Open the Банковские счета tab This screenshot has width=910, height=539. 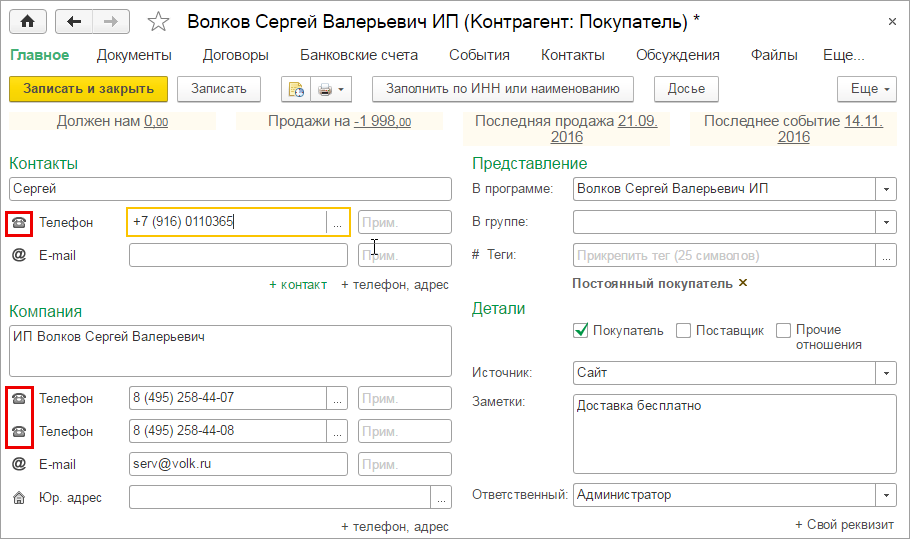[x=359, y=55]
